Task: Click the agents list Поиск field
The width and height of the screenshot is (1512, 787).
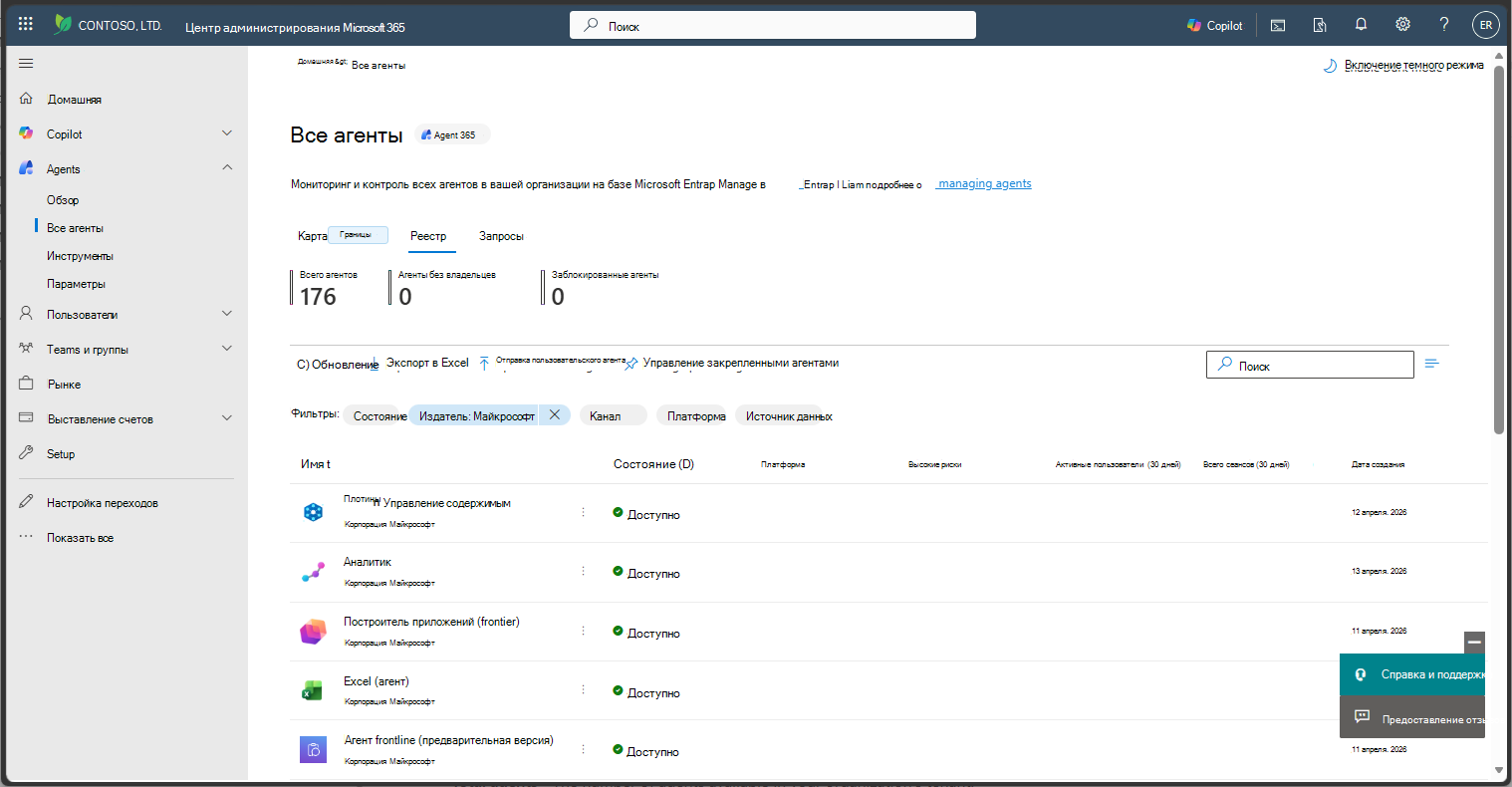Action: point(1310,365)
